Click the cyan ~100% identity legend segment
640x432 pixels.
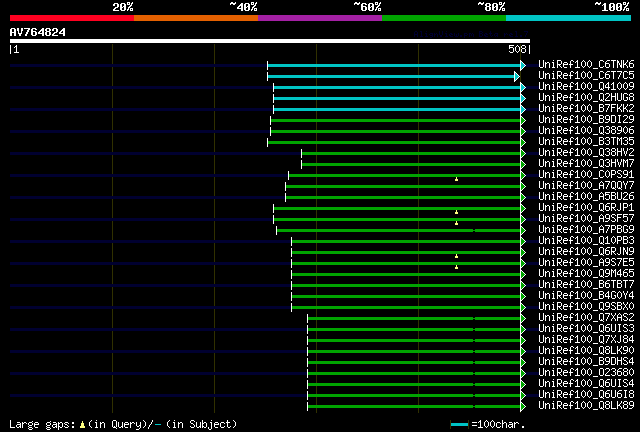[x=569, y=18]
